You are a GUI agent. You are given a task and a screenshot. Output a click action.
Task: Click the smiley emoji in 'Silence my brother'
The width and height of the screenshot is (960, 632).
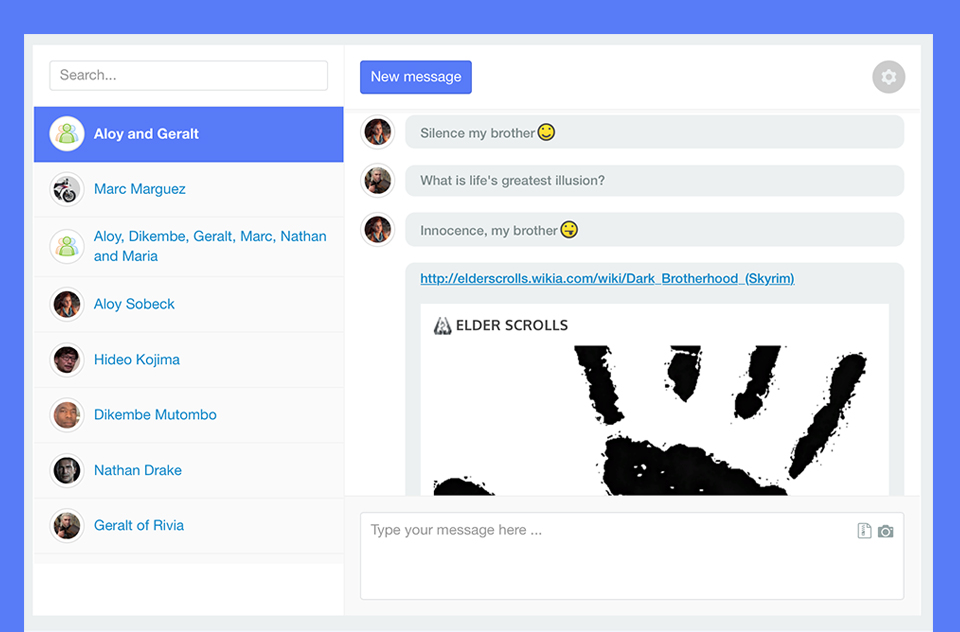[546, 132]
